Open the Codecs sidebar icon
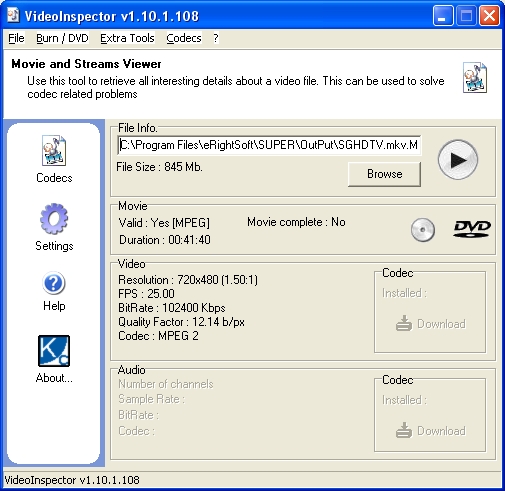Screen dimensions: 505x491 (x=54, y=151)
